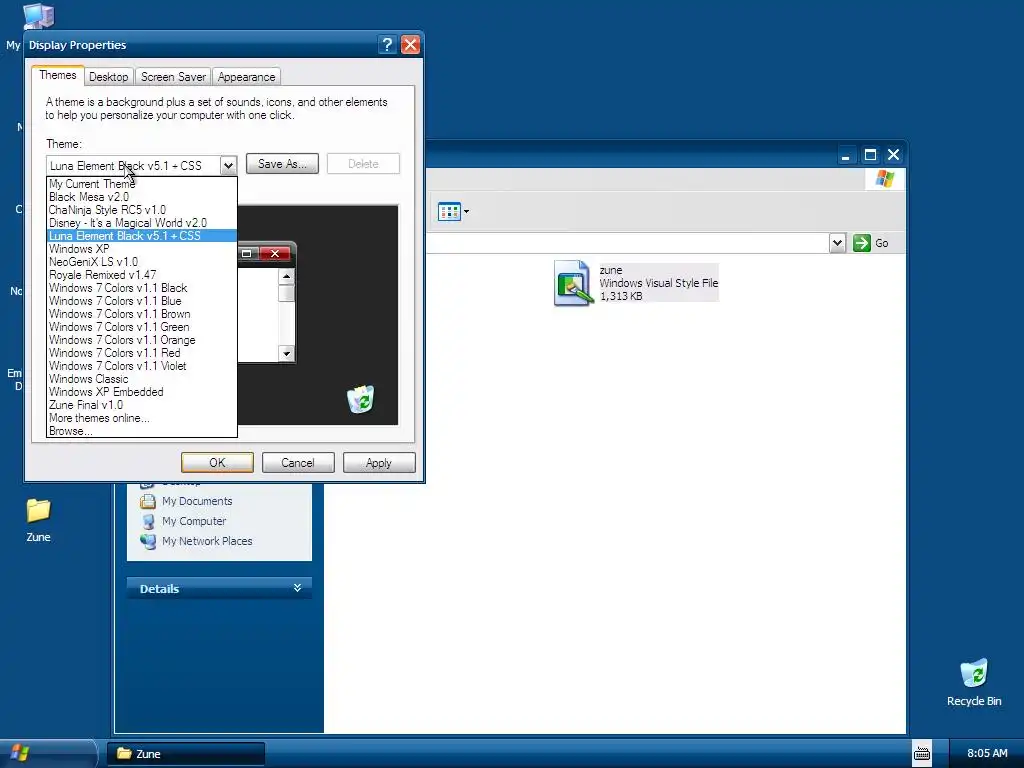1024x768 pixels.
Task: Select ChaNinja Style RC5 v1.0 theme
Action: tap(142, 210)
